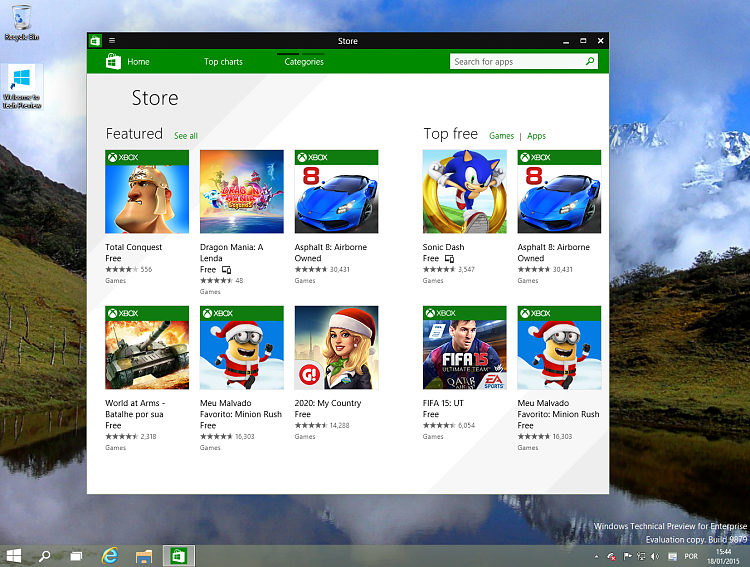This screenshot has width=750, height=567.
Task: Open Sonic Dash app tile
Action: point(464,191)
